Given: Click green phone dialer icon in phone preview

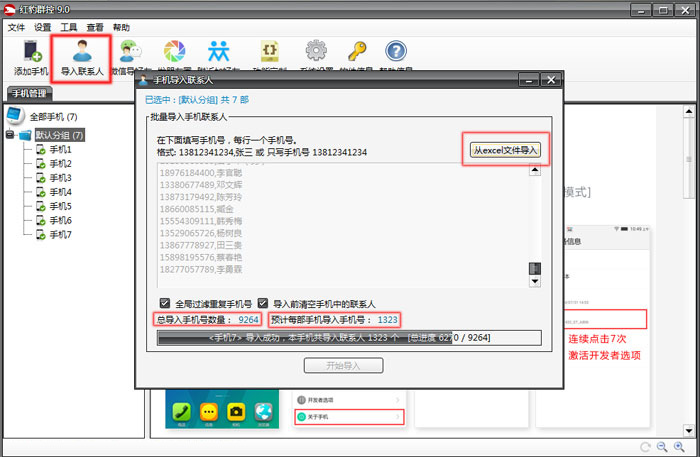Looking at the screenshot, I should [x=182, y=411].
